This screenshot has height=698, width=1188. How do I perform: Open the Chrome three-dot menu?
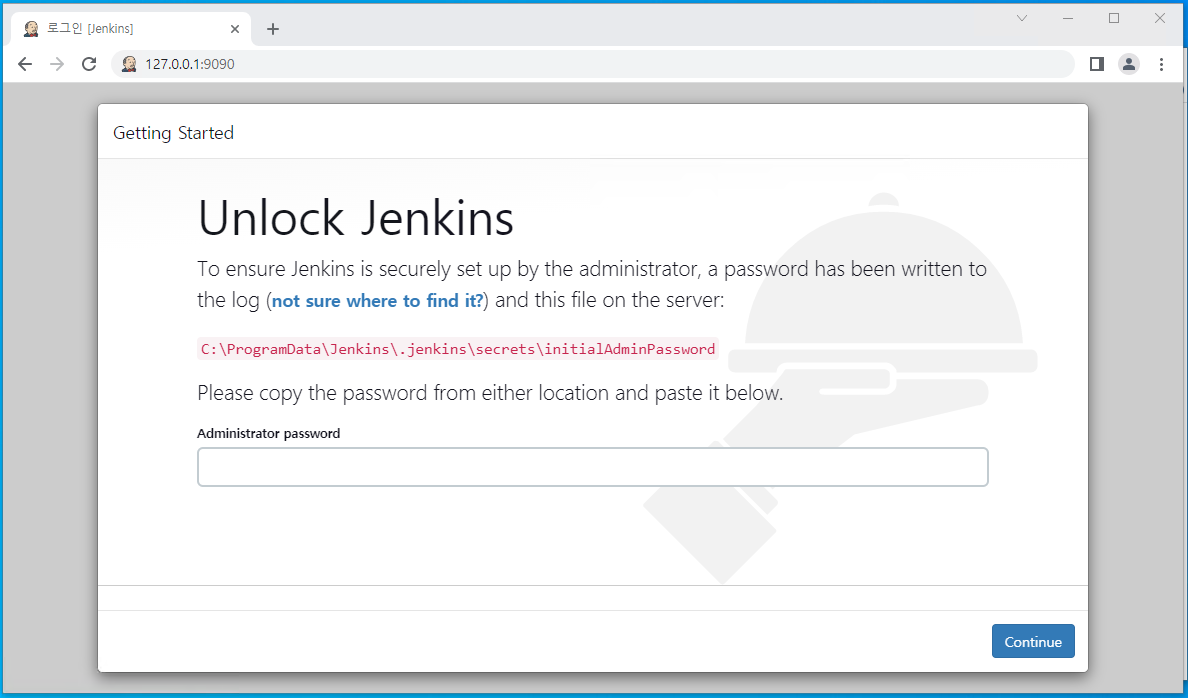click(1161, 64)
